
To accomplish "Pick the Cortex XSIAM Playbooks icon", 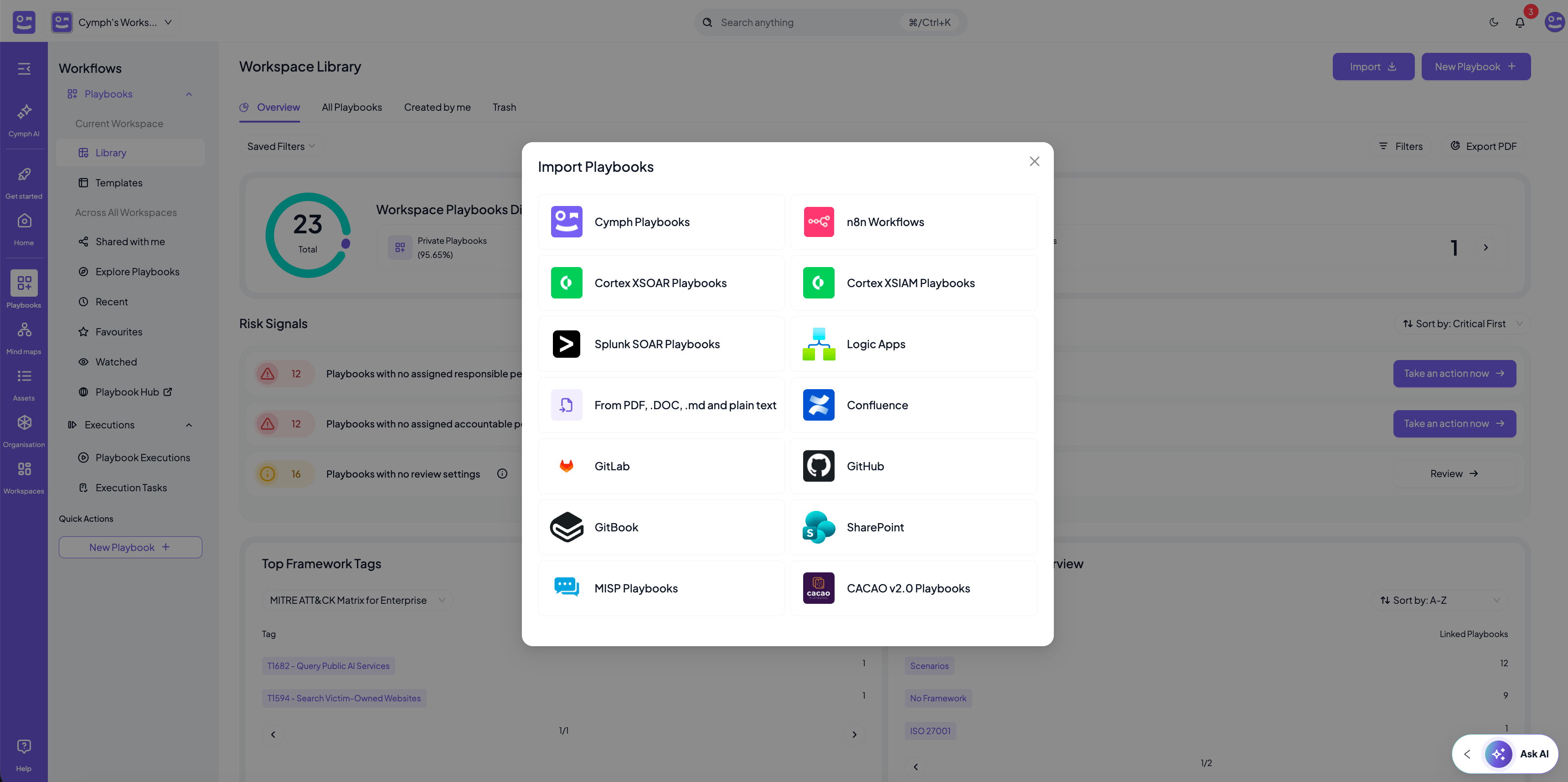I will point(818,283).
